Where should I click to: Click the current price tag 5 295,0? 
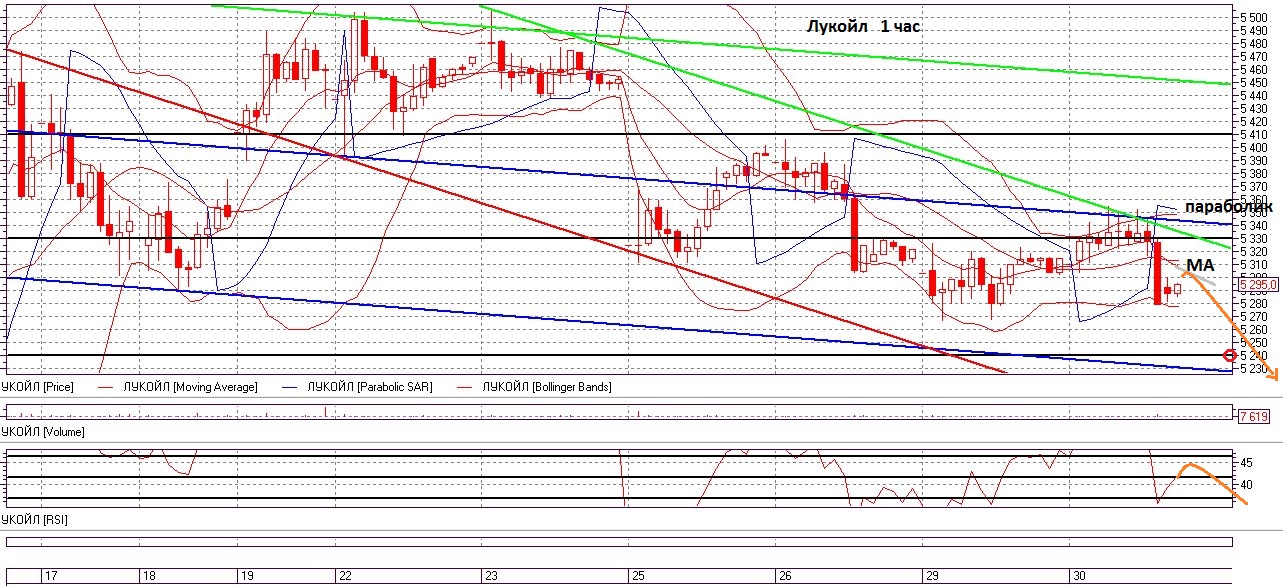pos(1256,285)
